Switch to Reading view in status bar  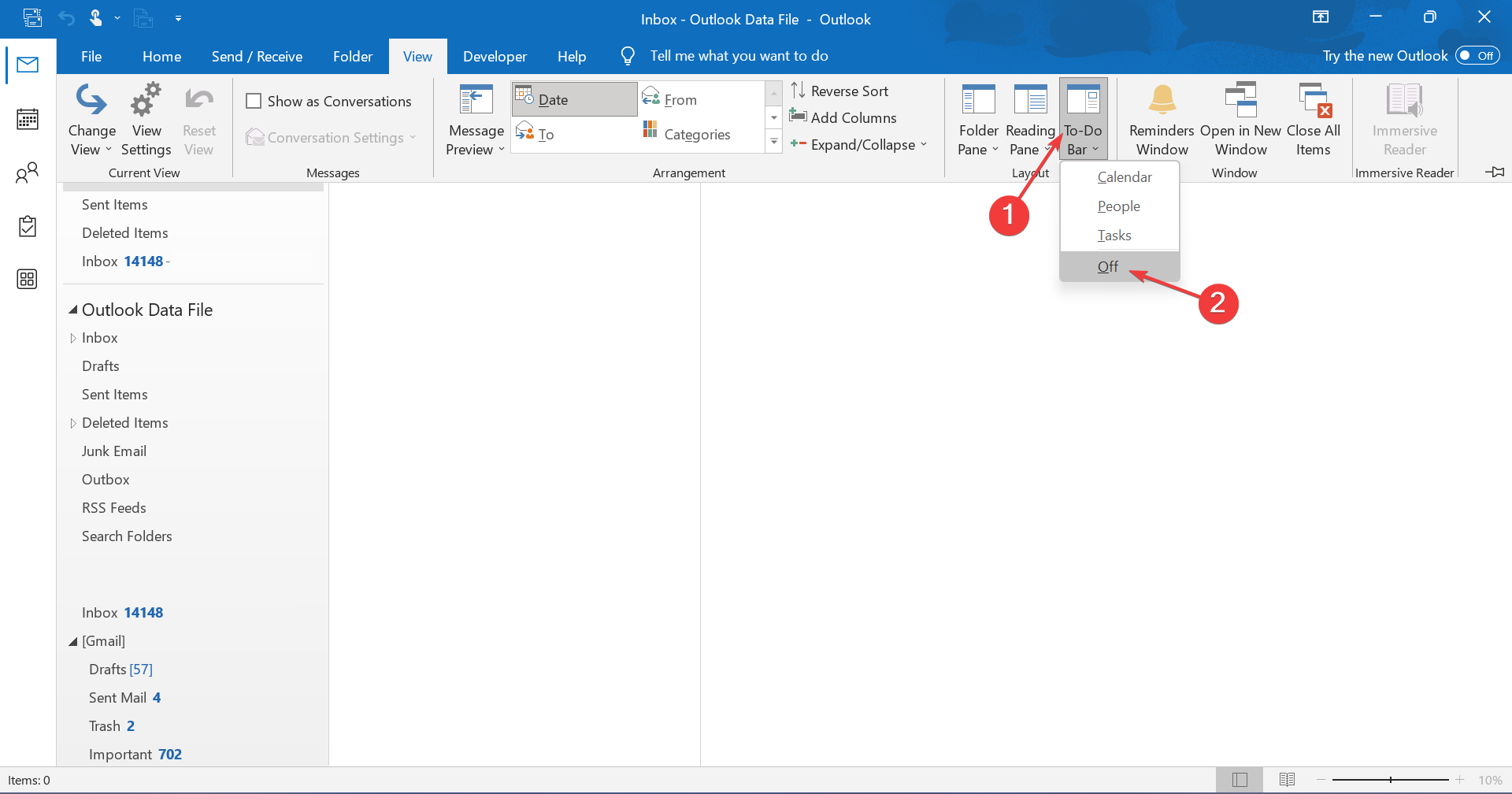tap(1287, 780)
